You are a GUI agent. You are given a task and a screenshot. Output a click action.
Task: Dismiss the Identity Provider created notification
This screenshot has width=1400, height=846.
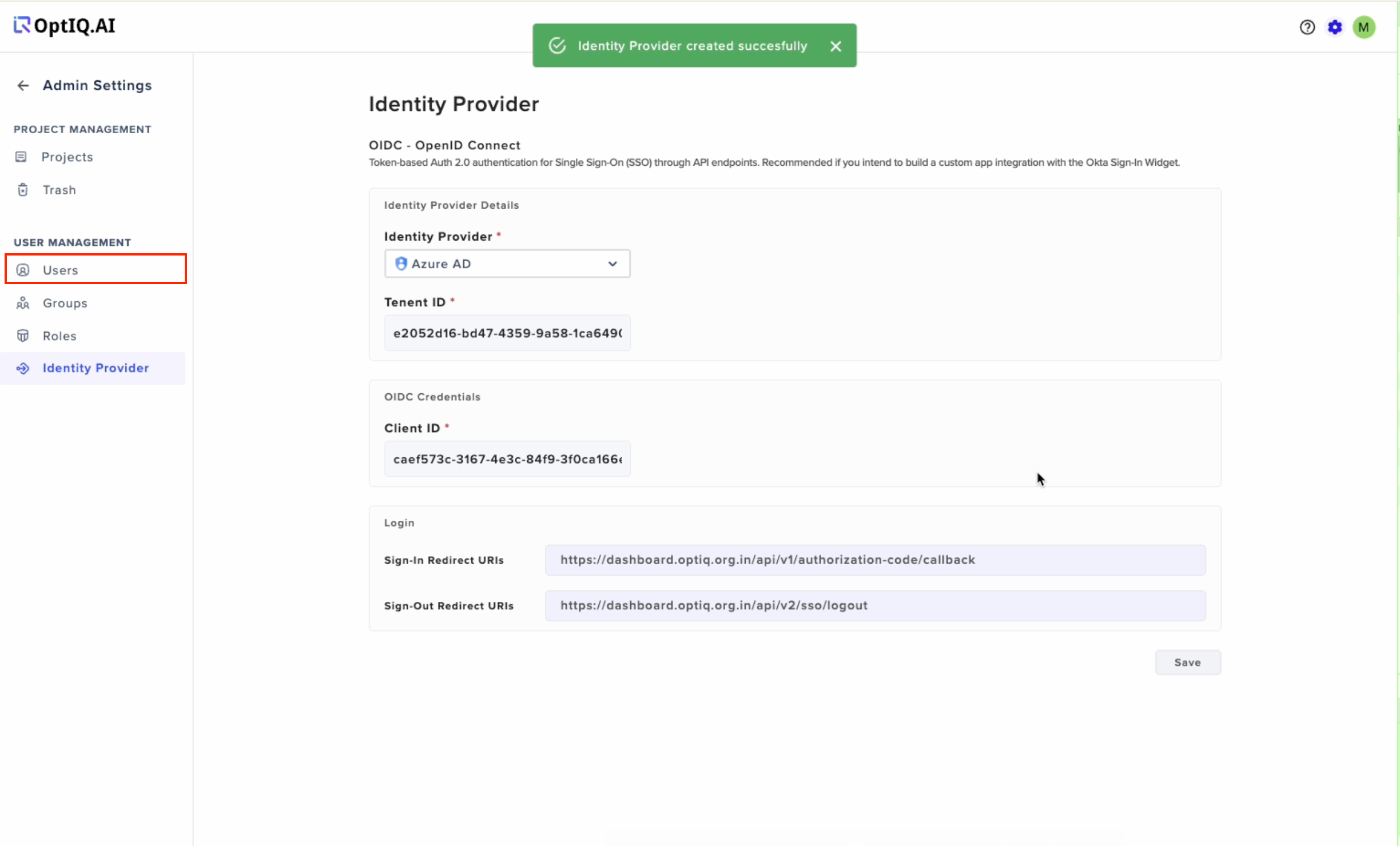pos(836,46)
